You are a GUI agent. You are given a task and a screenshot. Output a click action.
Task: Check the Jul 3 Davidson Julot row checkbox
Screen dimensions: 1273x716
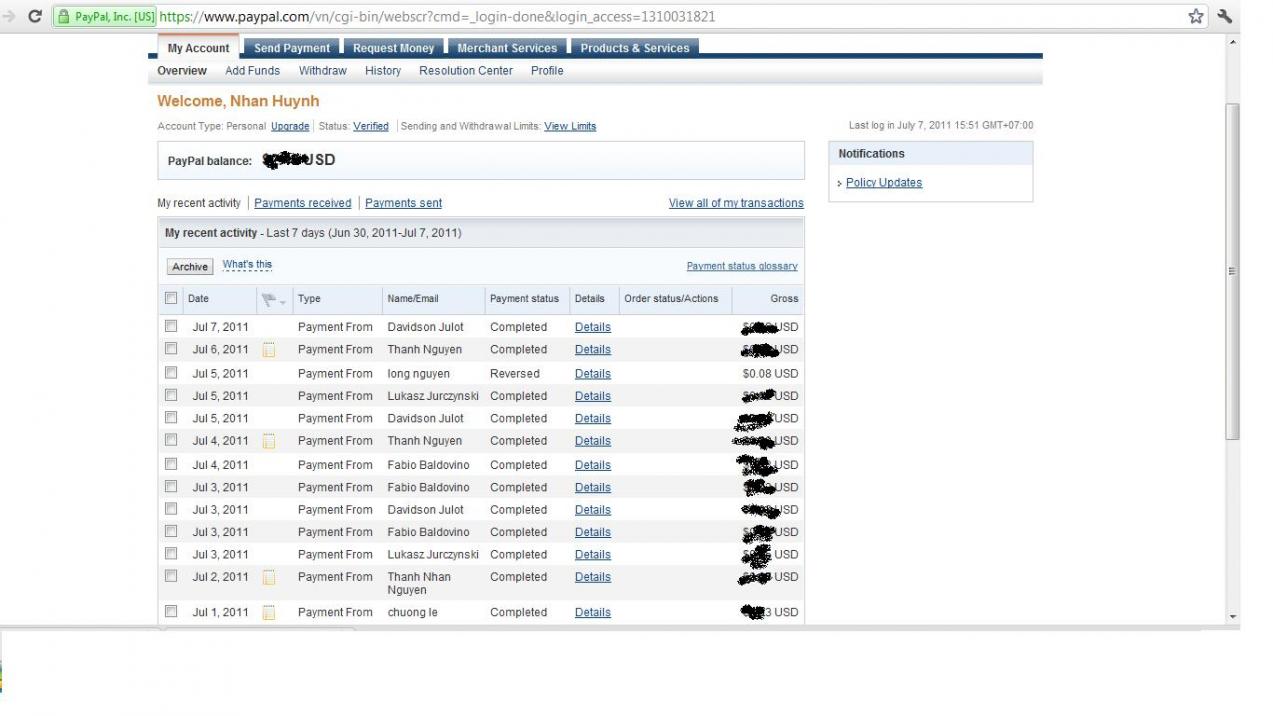171,509
